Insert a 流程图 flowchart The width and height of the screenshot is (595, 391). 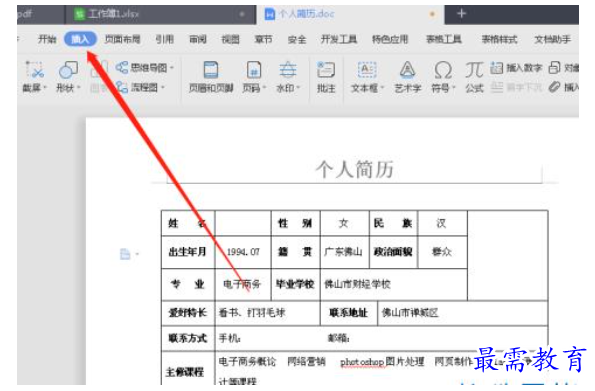coord(140,88)
